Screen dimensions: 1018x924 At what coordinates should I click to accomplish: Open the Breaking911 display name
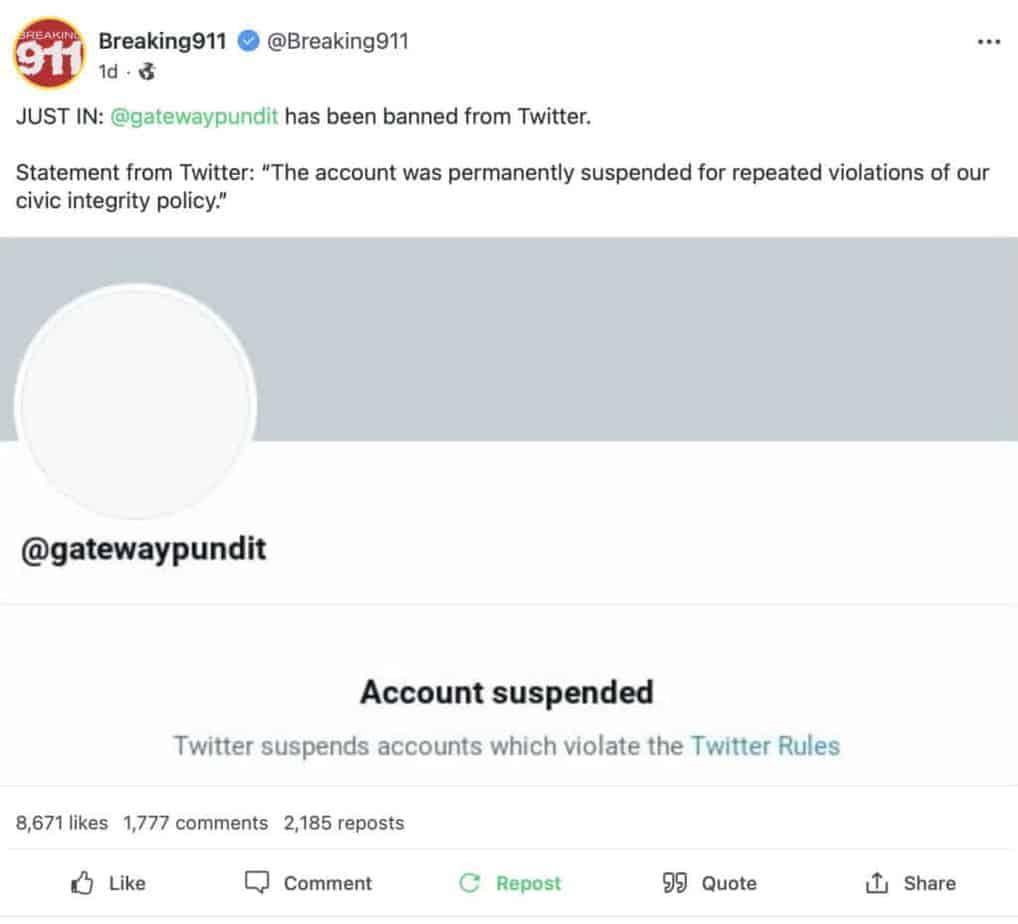coord(162,41)
